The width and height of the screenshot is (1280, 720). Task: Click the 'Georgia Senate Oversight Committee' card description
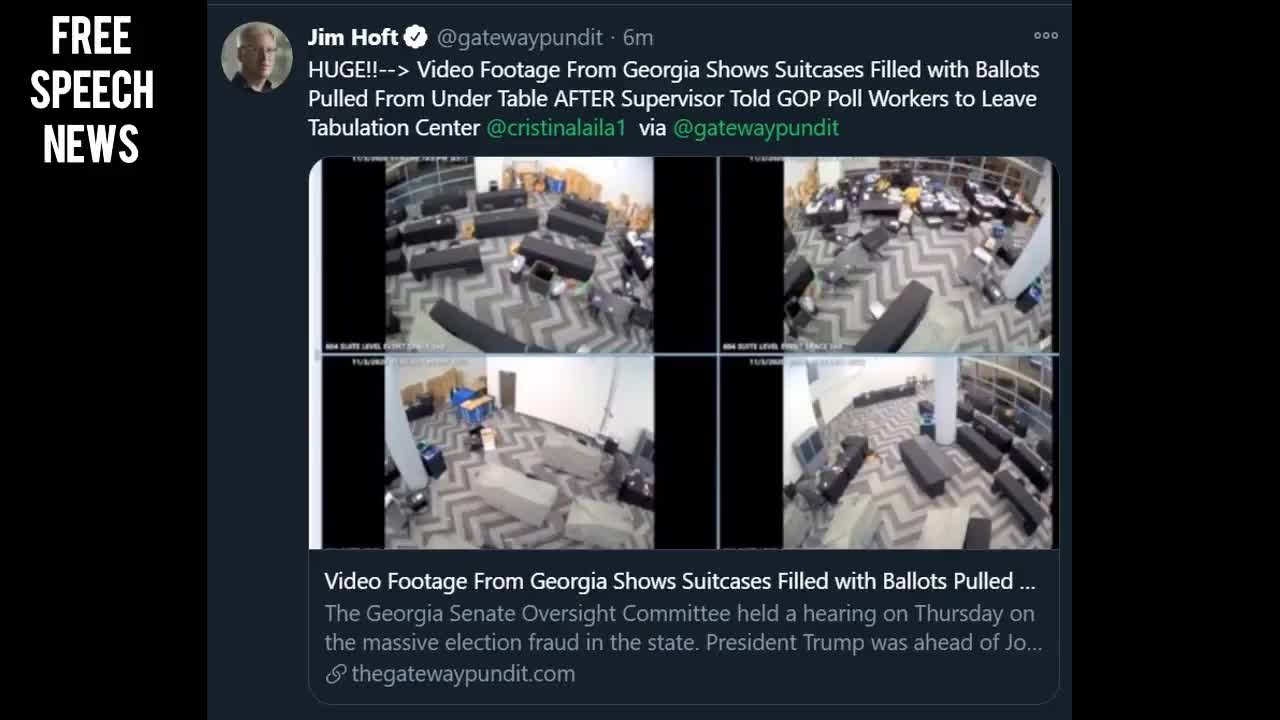point(683,628)
